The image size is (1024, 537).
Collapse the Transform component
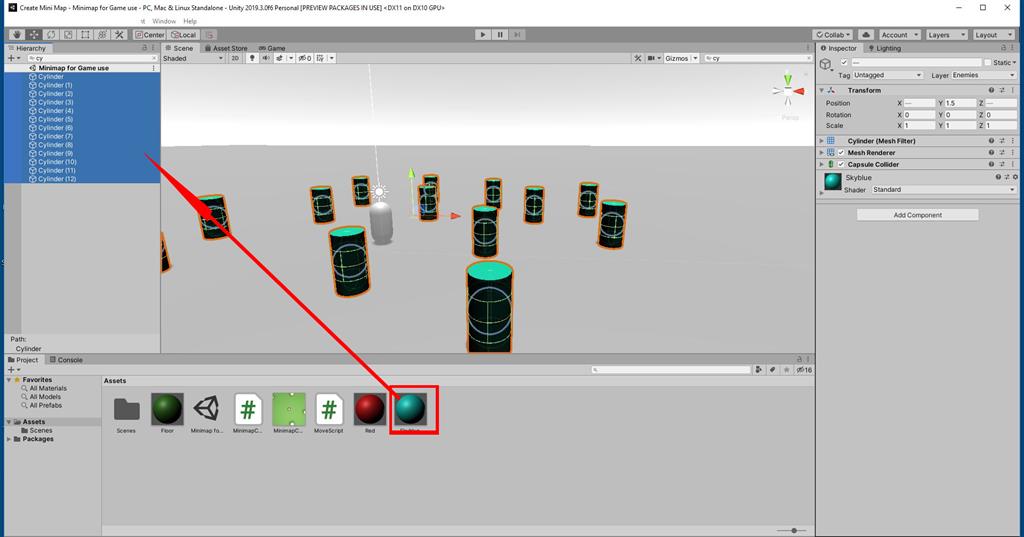pyautogui.click(x=822, y=90)
